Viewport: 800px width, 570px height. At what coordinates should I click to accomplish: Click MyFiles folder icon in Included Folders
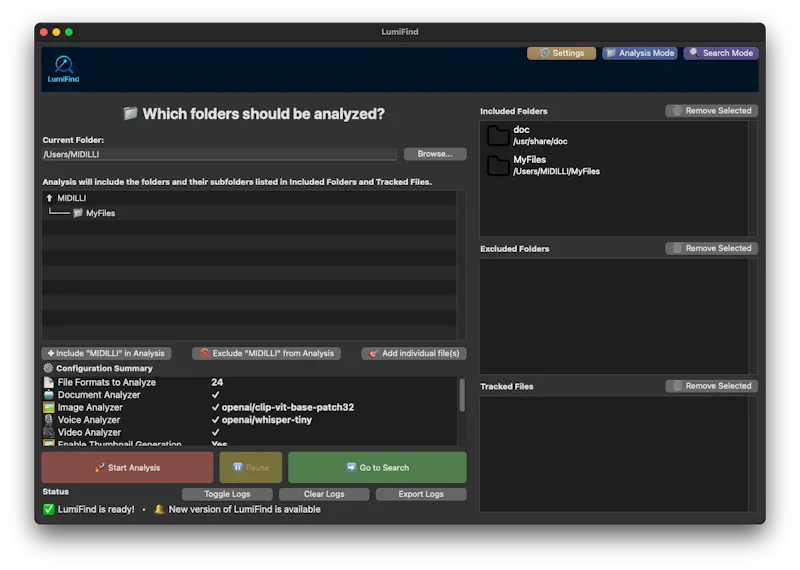pyautogui.click(x=497, y=166)
